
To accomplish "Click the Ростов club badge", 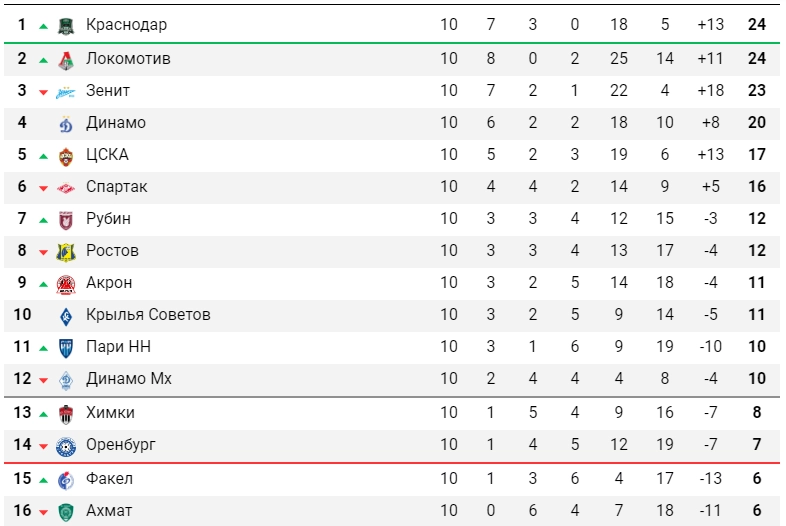I will tap(66, 251).
